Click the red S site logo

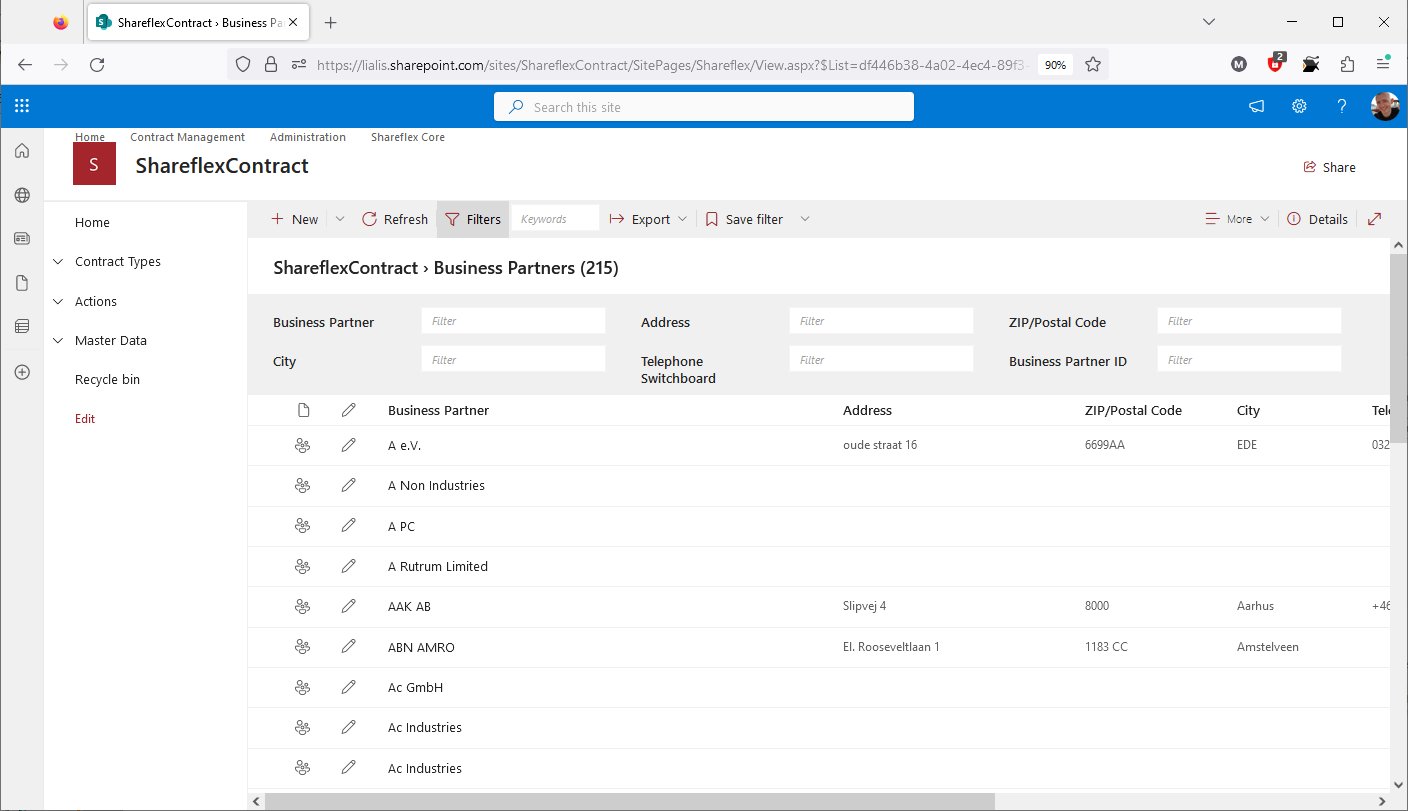[x=94, y=164]
